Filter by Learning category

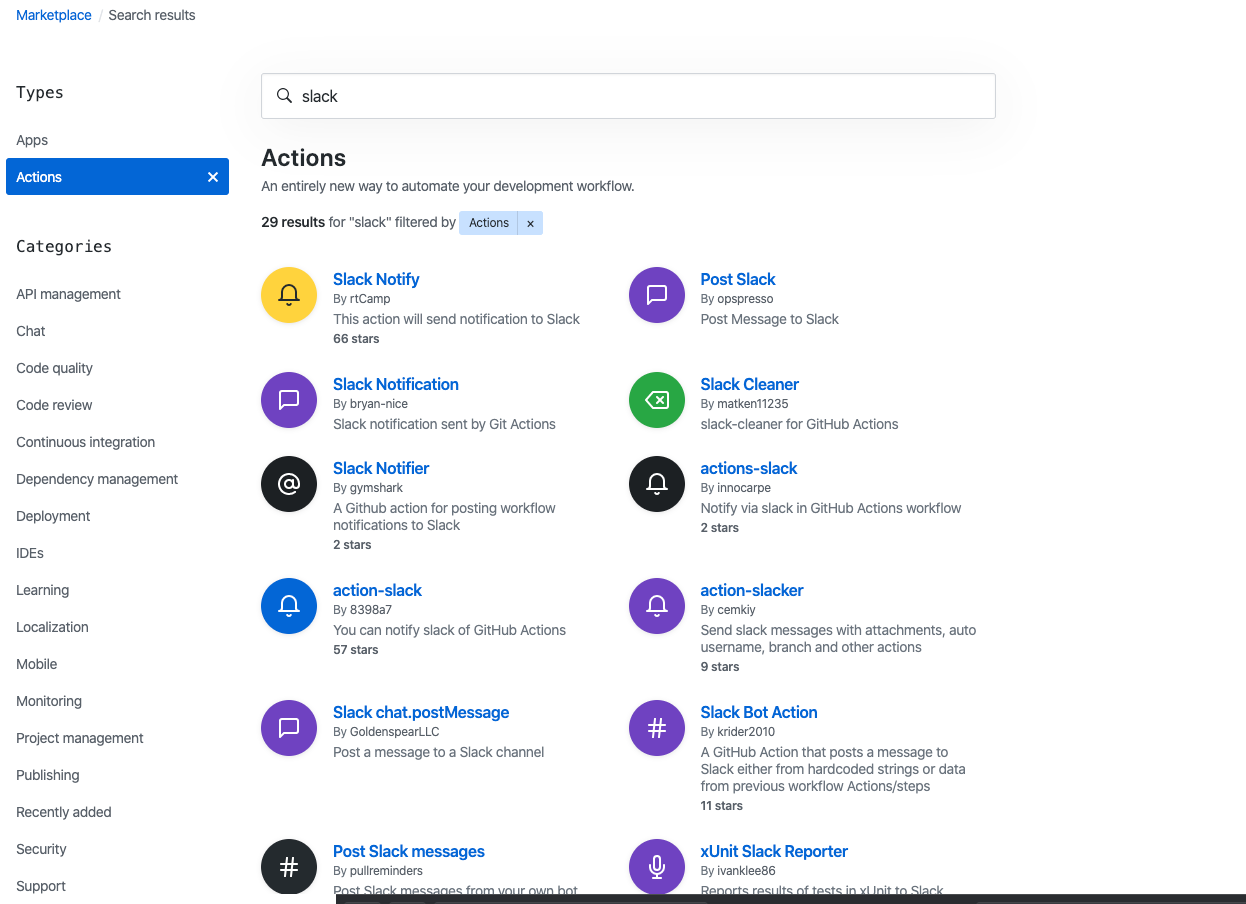coord(42,590)
